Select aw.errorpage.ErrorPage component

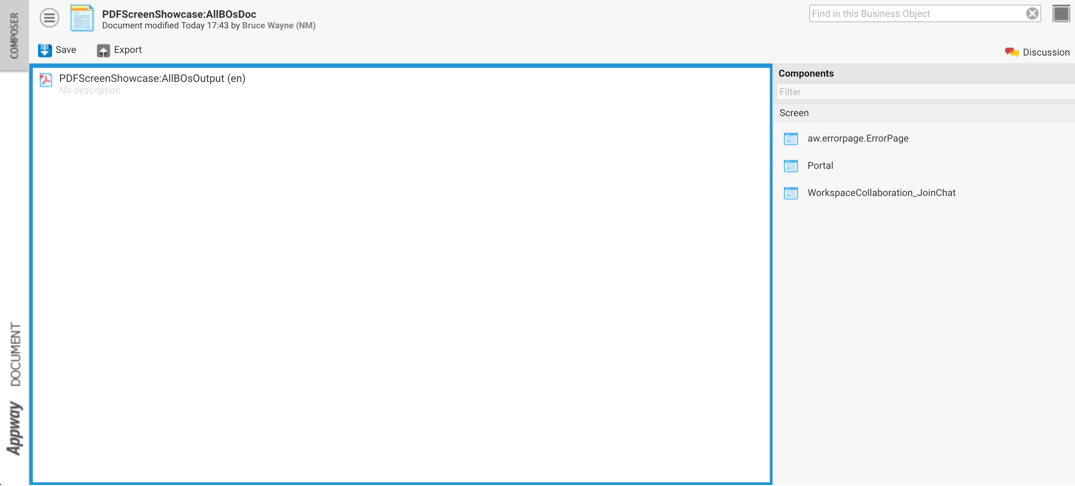(858, 138)
